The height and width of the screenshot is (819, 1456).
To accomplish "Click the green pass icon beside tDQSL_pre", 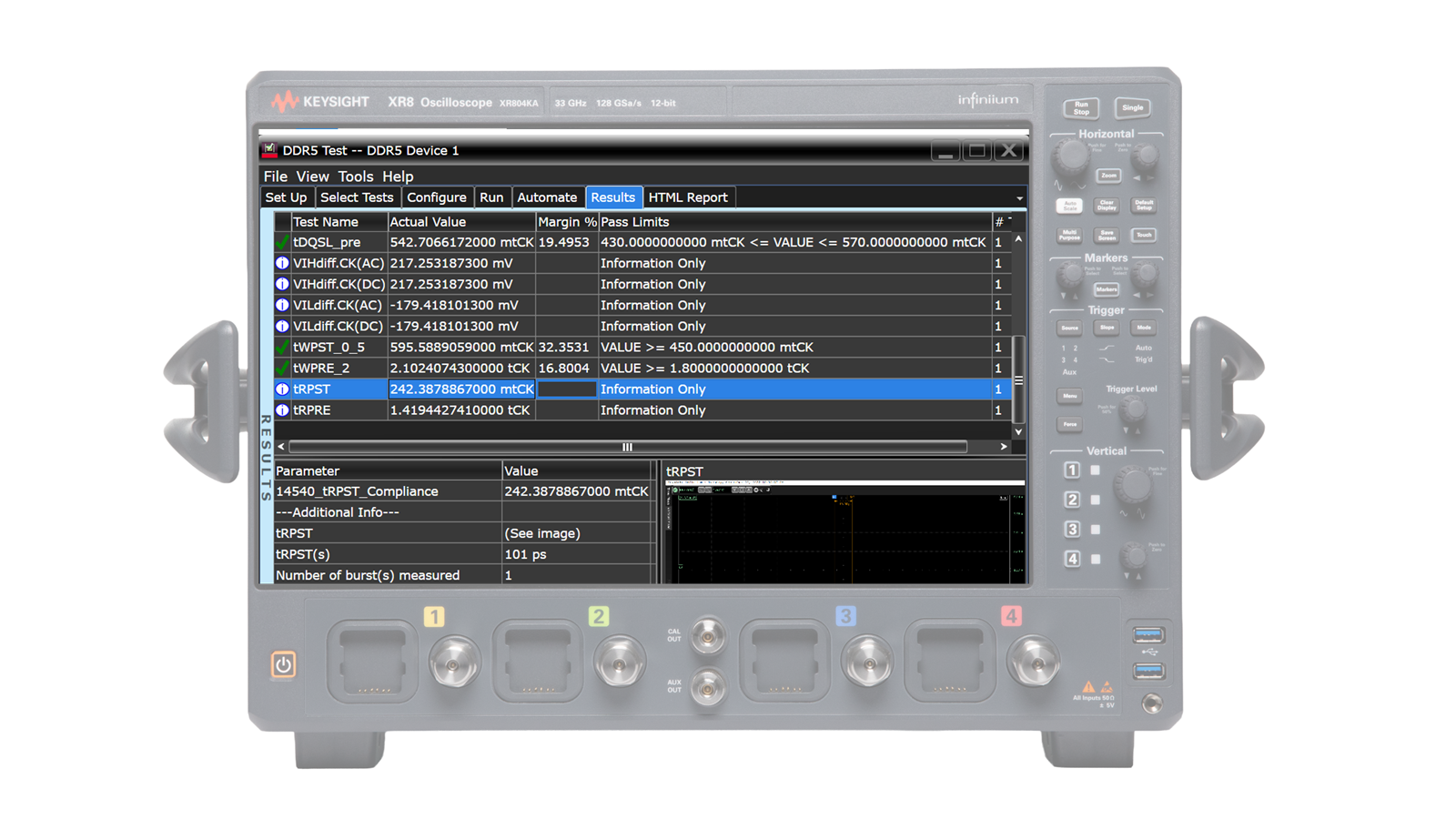I will (x=280, y=242).
